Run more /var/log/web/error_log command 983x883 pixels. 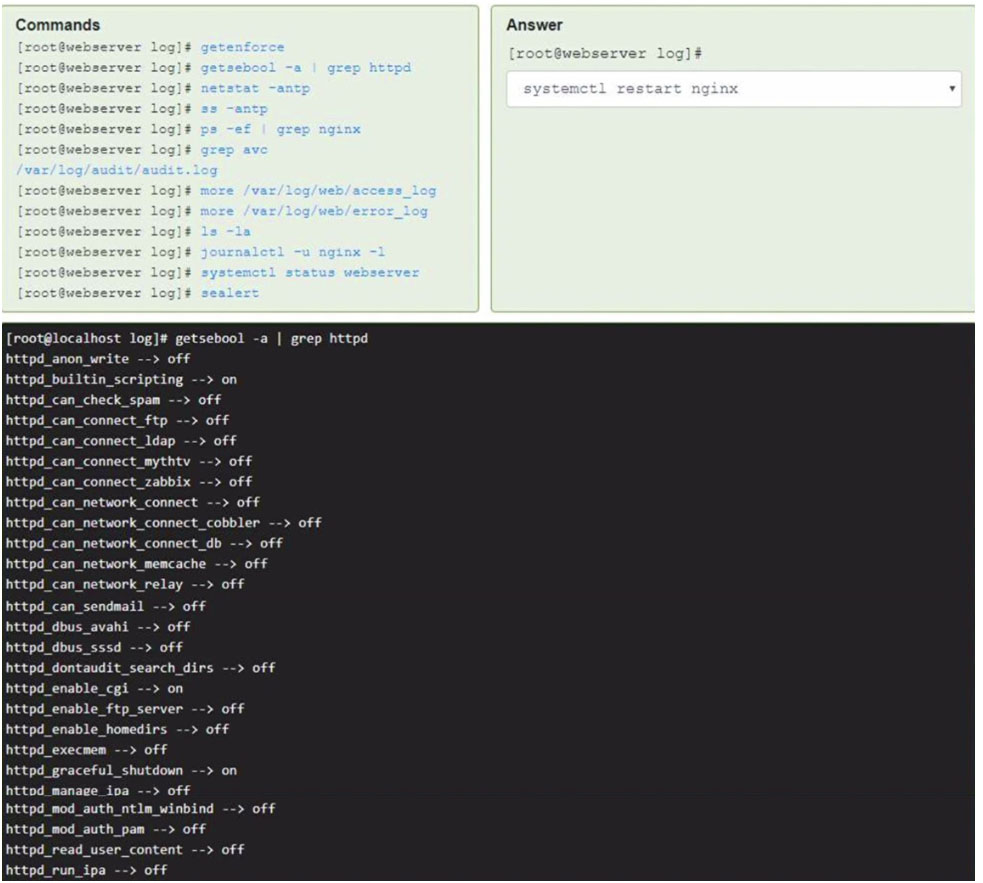point(314,211)
